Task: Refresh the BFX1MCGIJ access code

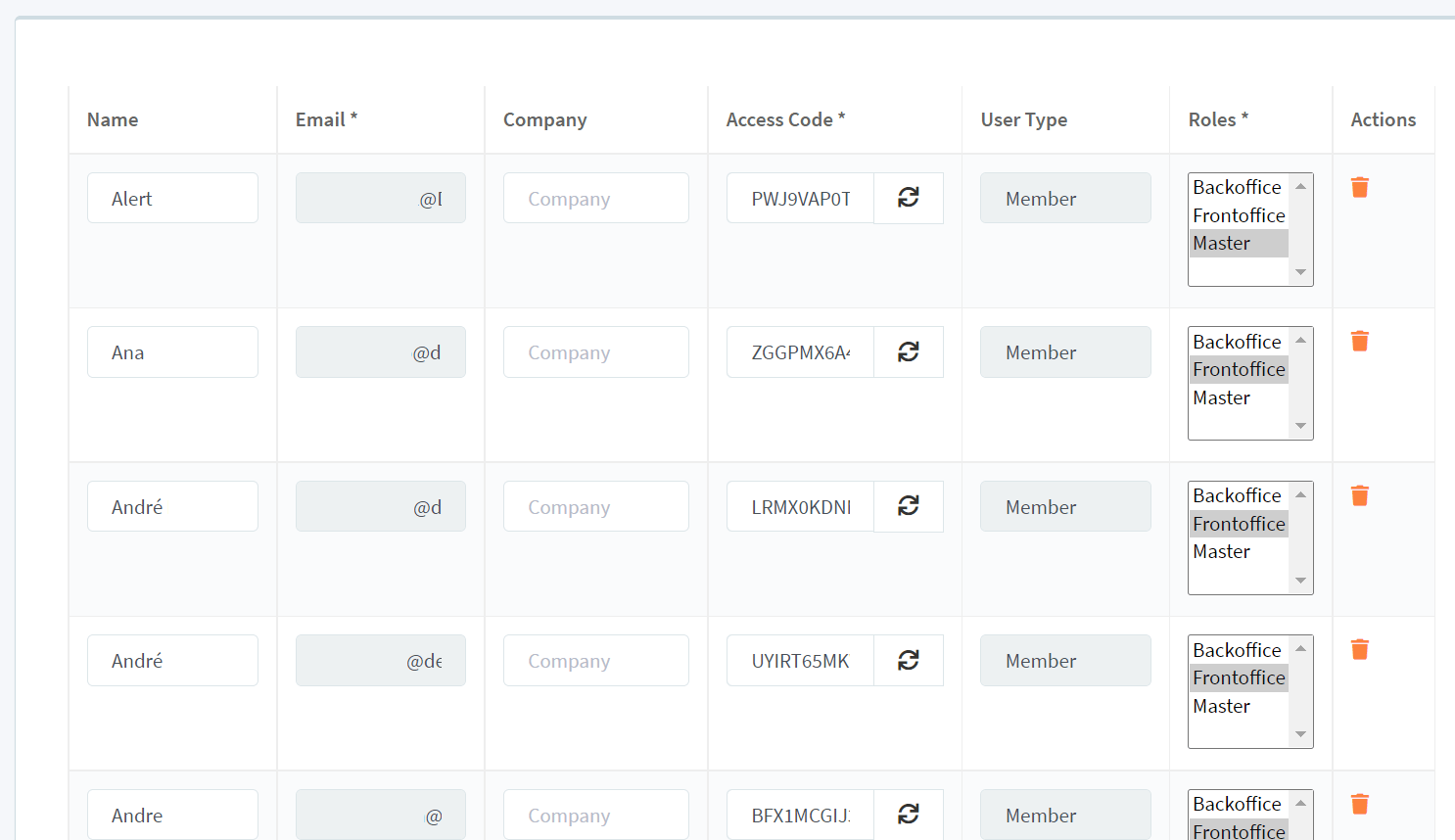Action: (x=908, y=814)
